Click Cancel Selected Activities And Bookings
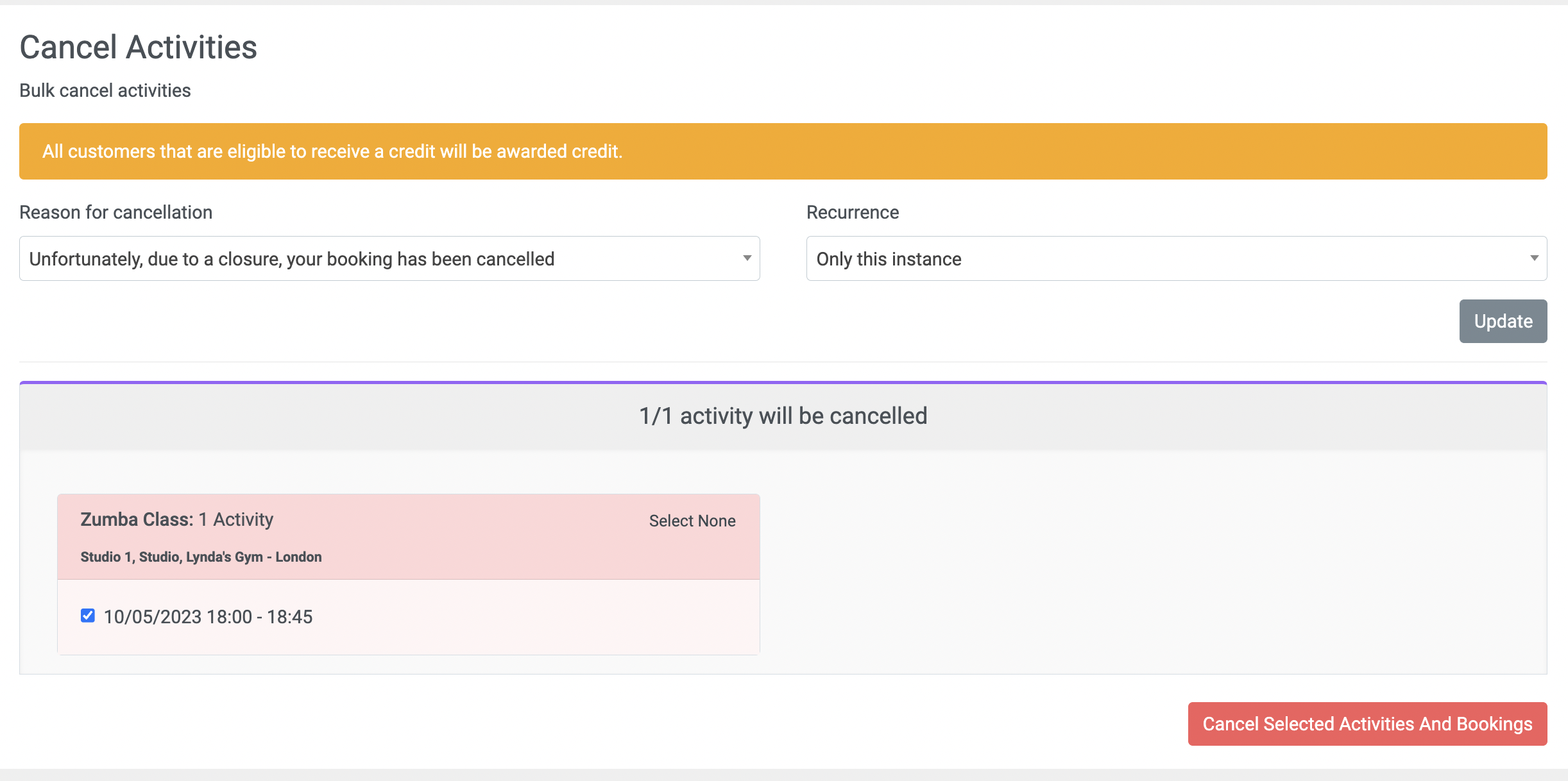 click(1367, 724)
